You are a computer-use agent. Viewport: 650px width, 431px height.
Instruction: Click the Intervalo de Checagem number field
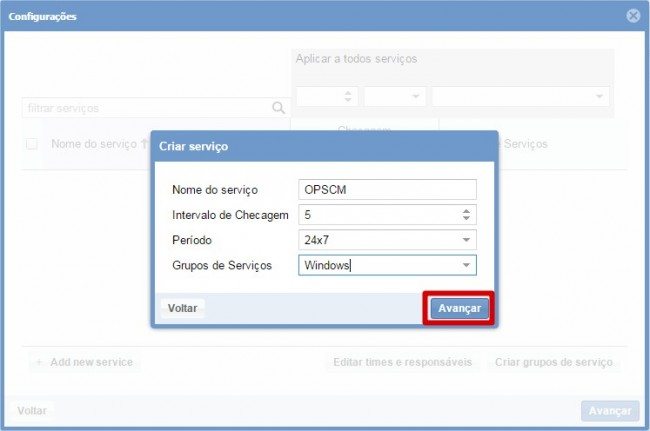click(x=378, y=214)
